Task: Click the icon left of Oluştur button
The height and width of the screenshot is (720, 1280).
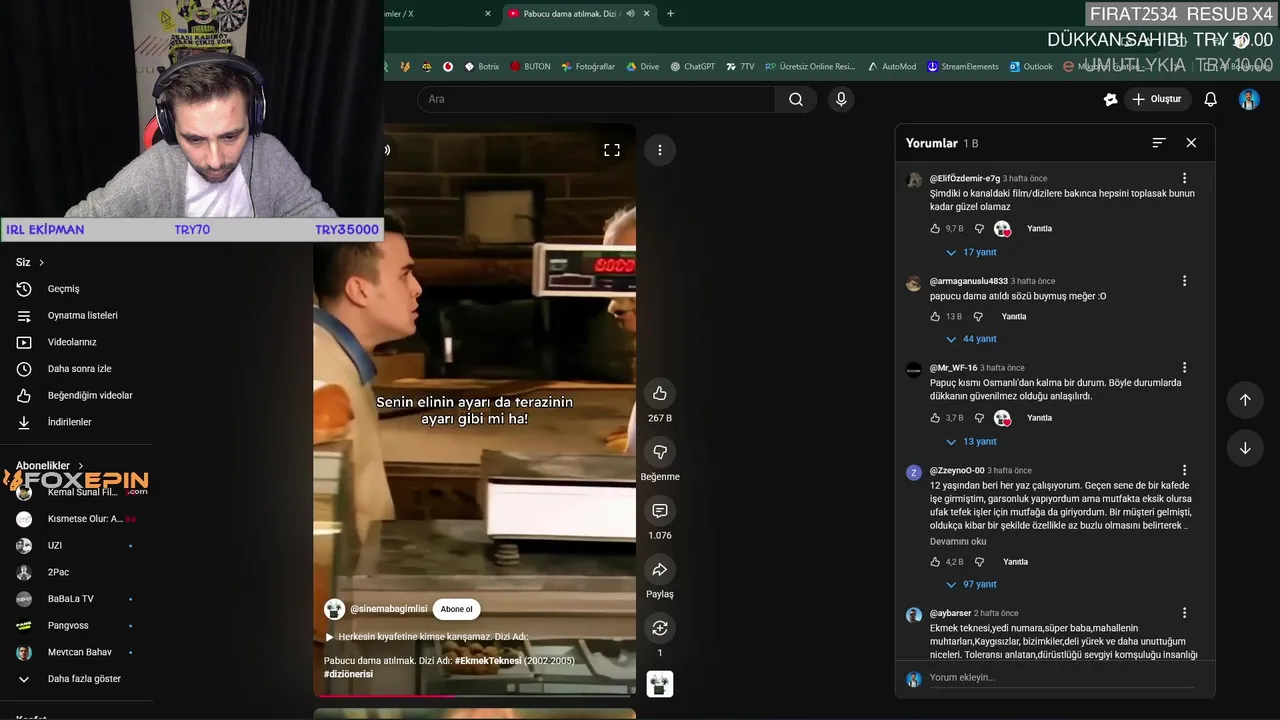Action: tap(1110, 99)
